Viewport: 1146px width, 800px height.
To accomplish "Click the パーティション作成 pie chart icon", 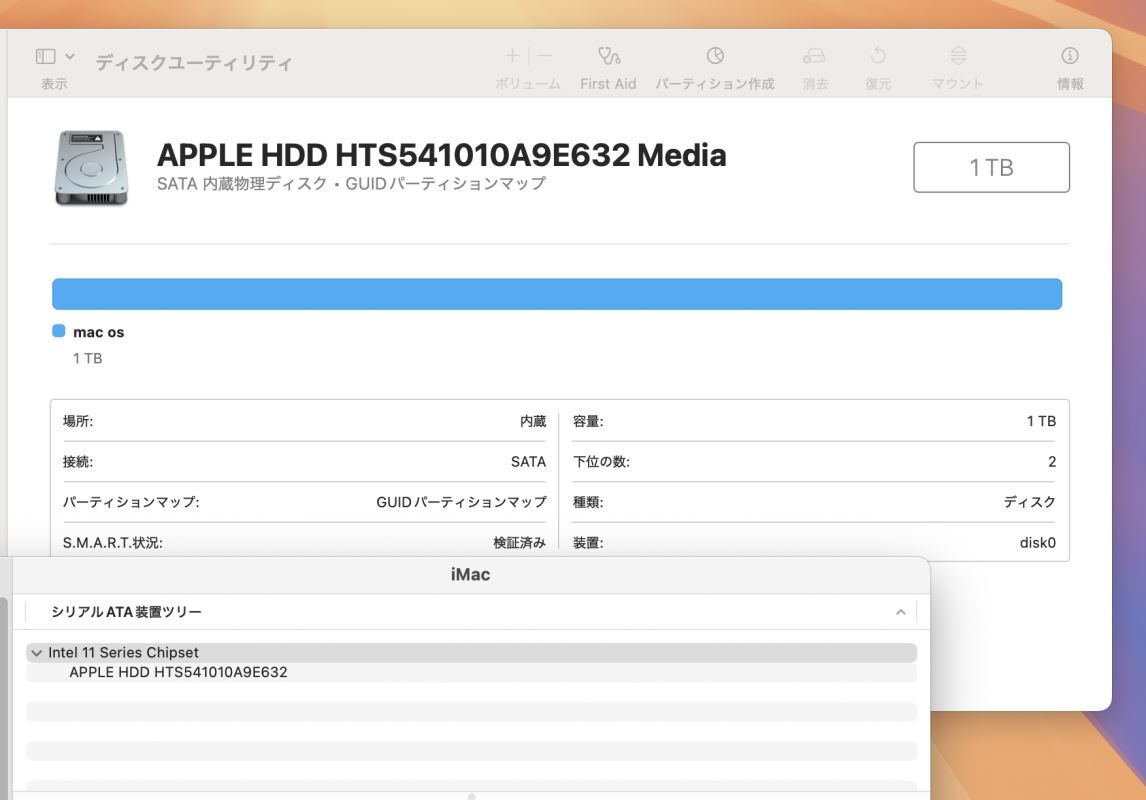I will click(x=714, y=56).
